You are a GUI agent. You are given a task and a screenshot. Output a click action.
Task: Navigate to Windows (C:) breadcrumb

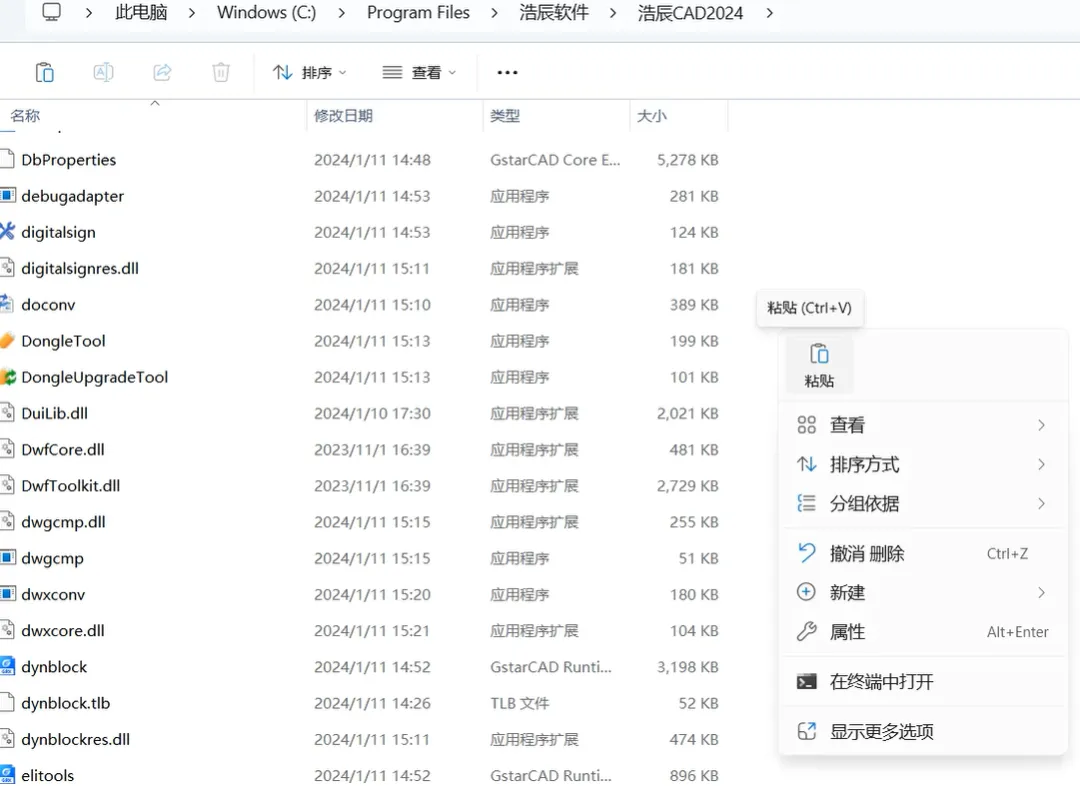point(267,12)
